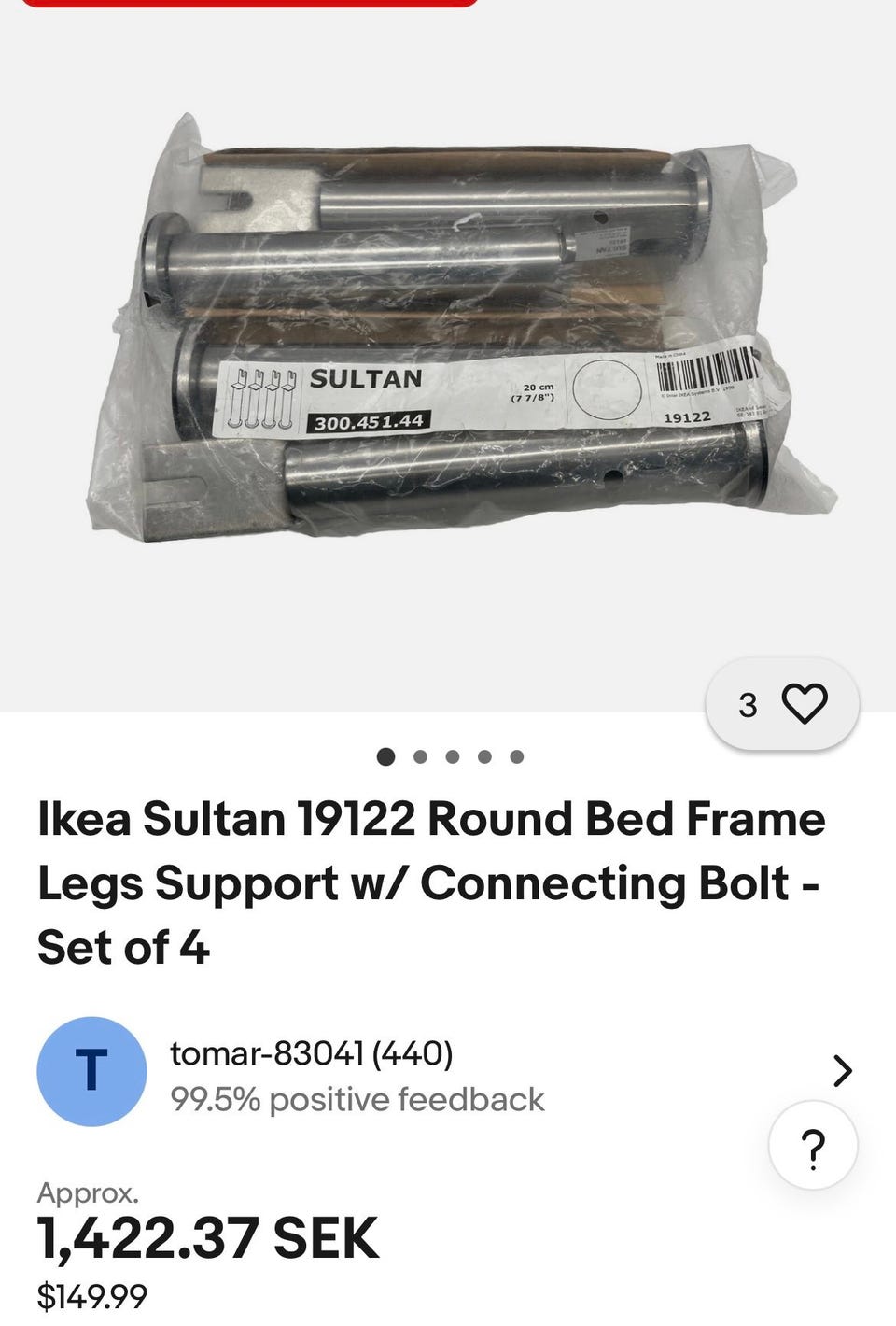The width and height of the screenshot is (896, 1326).
Task: Open help via question mark button
Action: (x=813, y=1146)
